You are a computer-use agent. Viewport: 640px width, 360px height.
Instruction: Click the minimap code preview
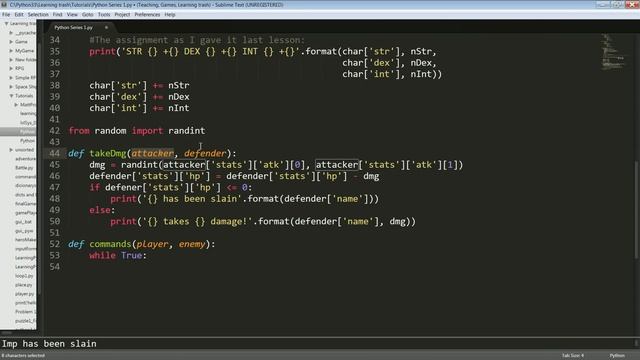(x=612, y=51)
